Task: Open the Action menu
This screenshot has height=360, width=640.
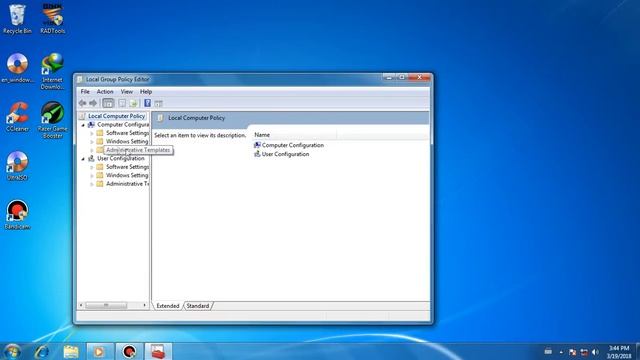Action: pos(105,91)
